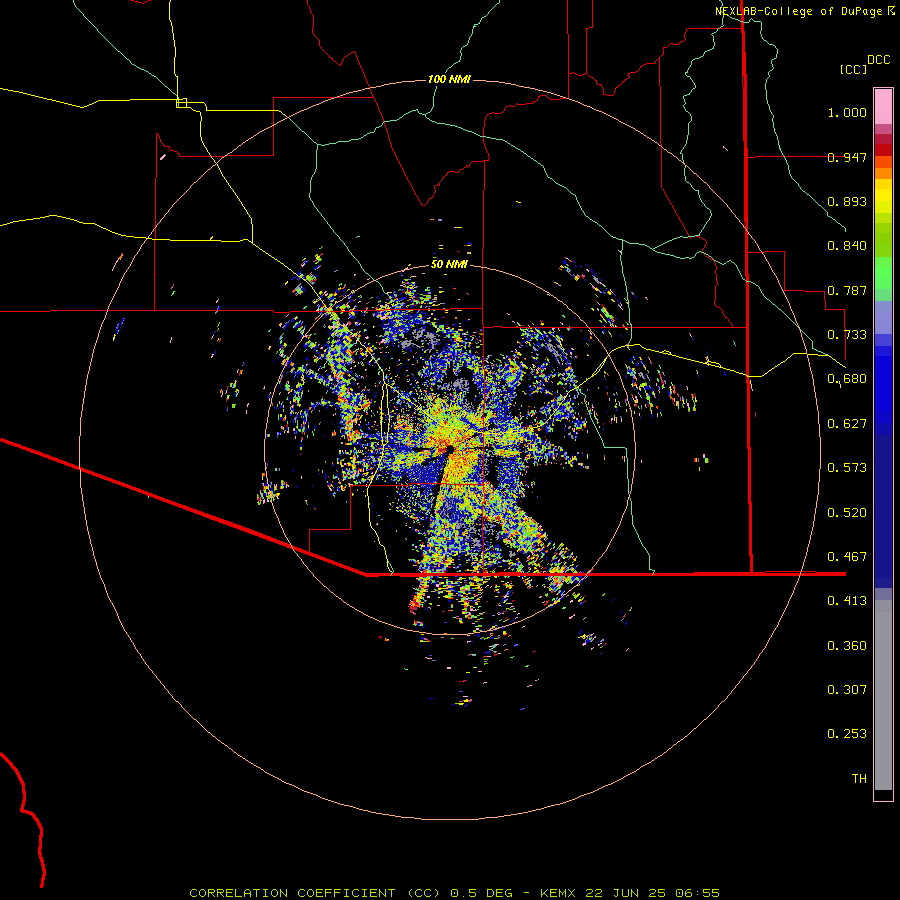The image size is (900, 900).
Task: Click the 0.680 scale value
Action: click(847, 379)
